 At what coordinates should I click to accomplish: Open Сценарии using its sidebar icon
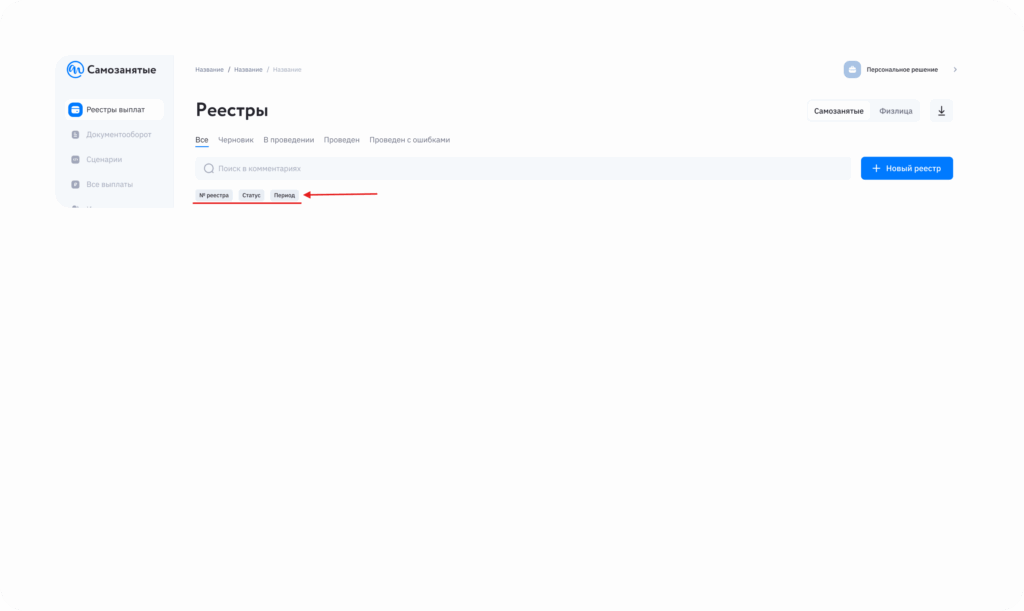pos(75,159)
